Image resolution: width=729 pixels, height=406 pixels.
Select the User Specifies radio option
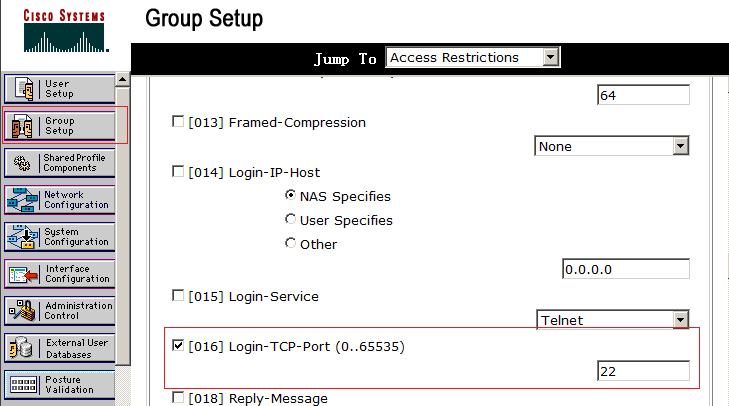point(290,219)
